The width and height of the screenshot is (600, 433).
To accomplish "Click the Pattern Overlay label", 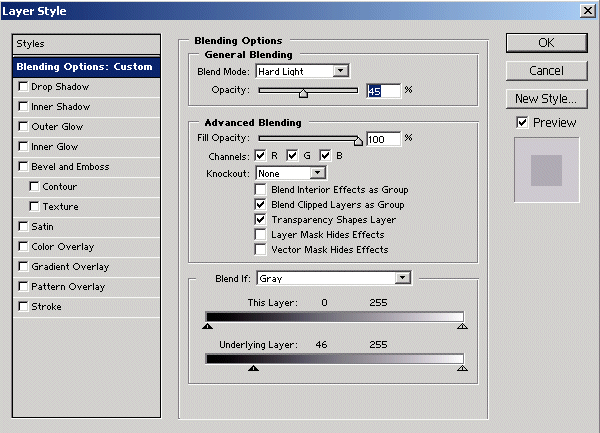I will (68, 287).
